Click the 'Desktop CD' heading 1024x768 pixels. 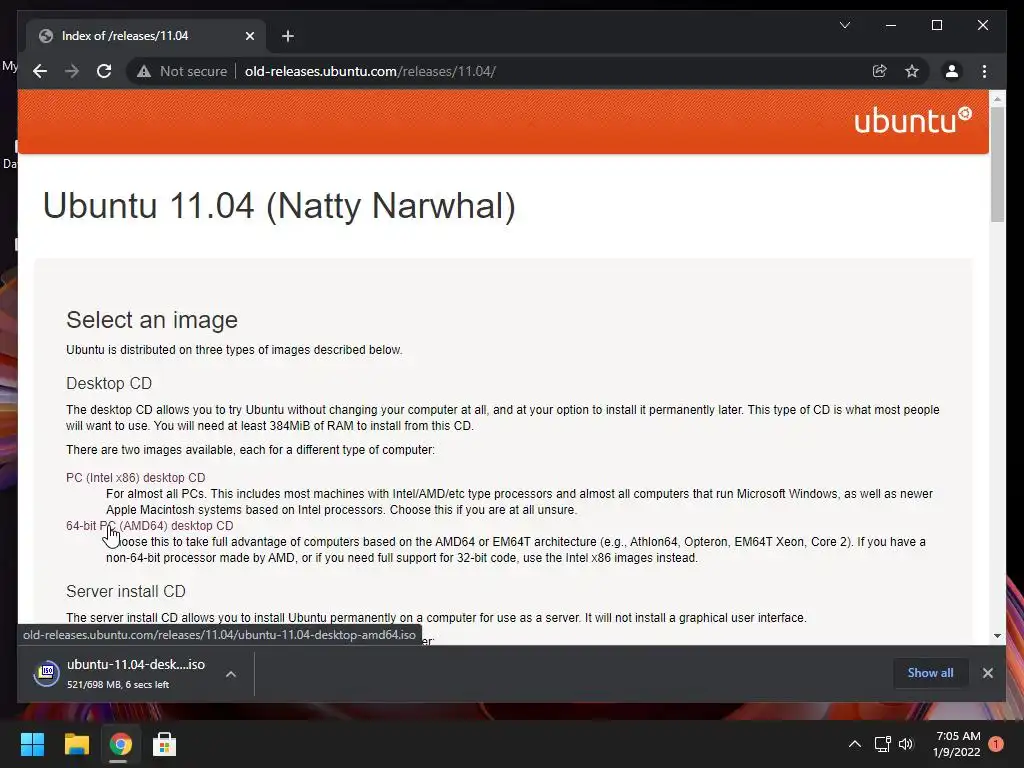(x=109, y=383)
